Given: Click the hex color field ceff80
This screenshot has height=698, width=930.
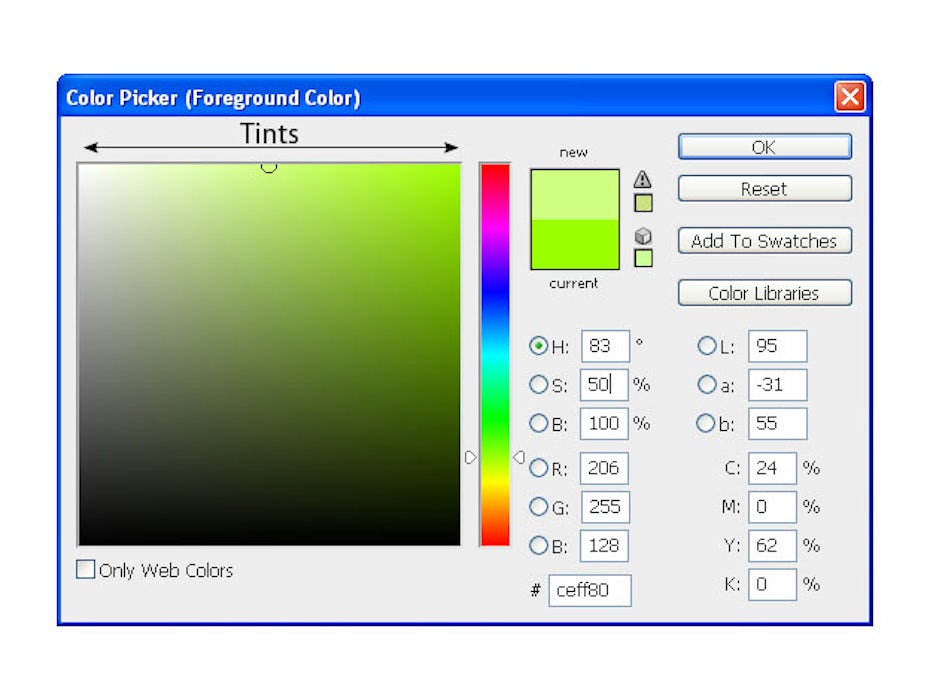Looking at the screenshot, I should click(x=590, y=590).
